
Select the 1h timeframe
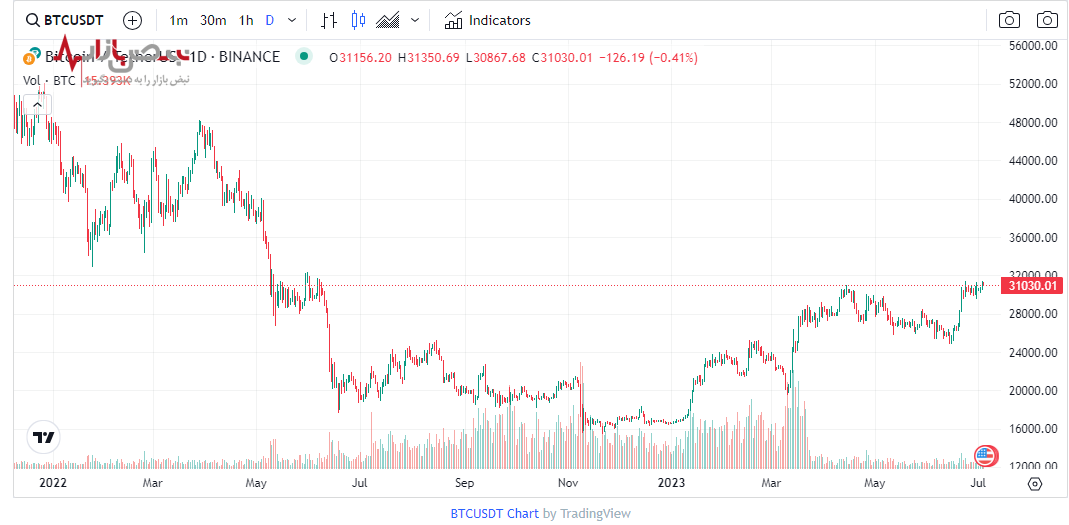pyautogui.click(x=246, y=20)
